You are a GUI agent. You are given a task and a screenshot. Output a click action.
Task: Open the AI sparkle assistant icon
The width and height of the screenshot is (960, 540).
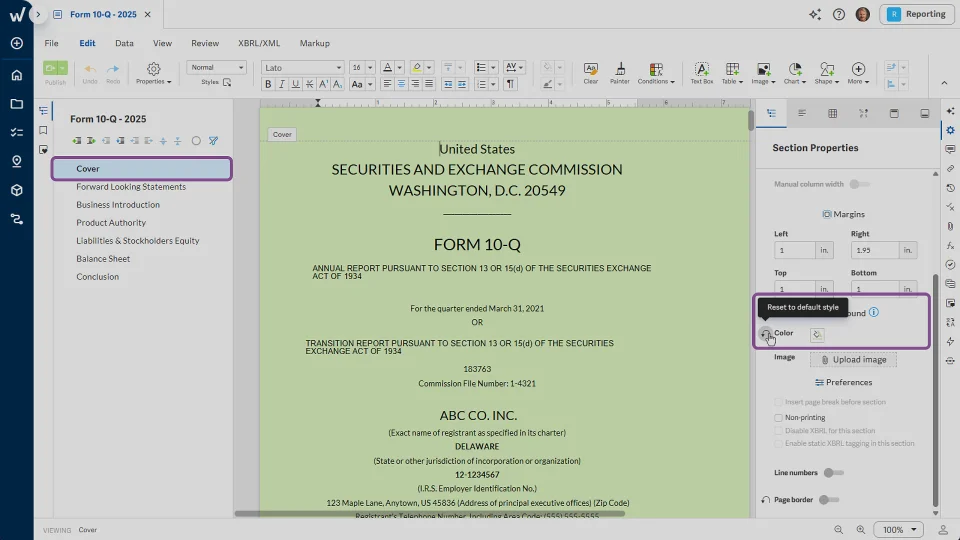[815, 14]
